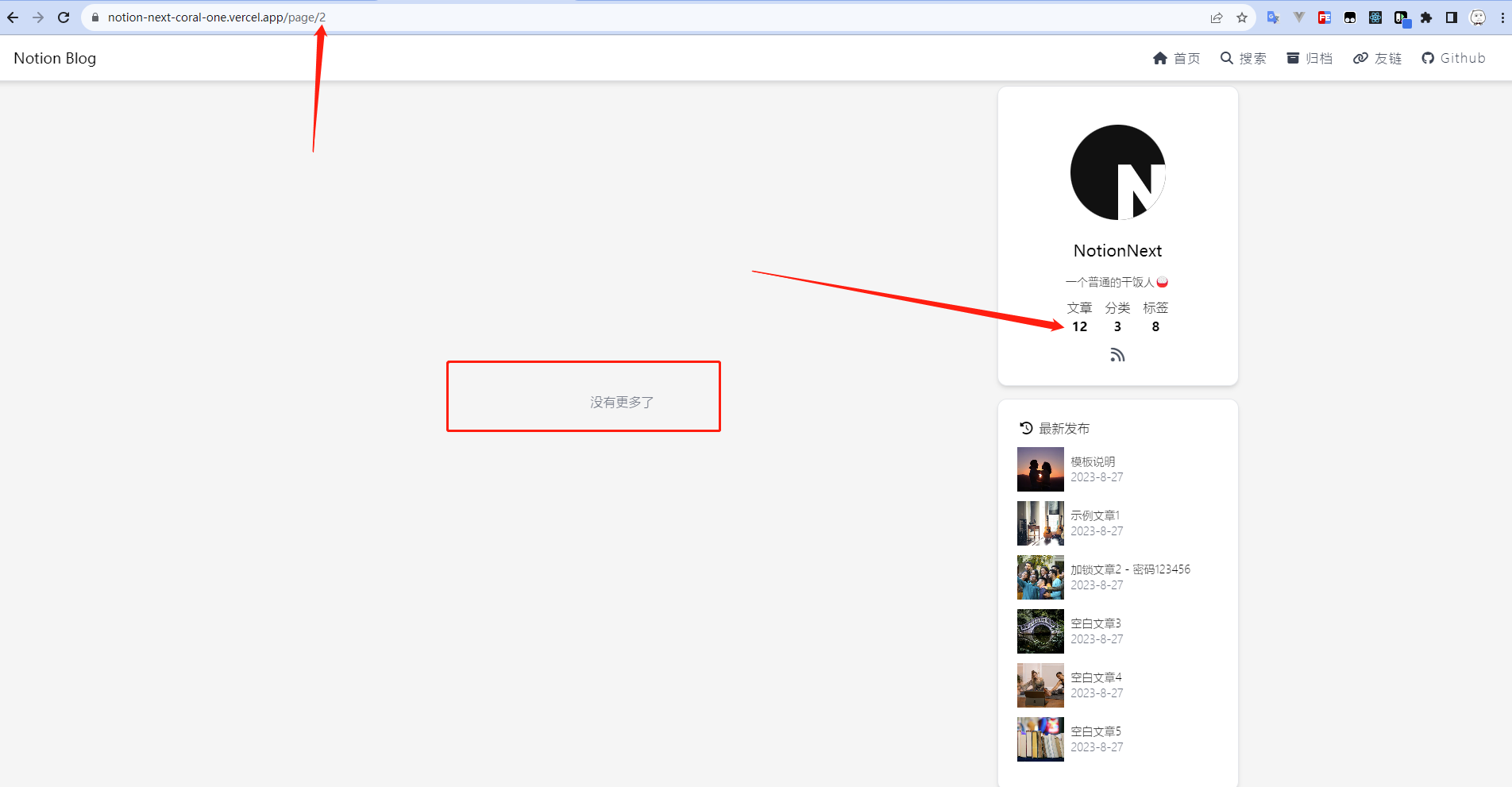Click the 空白文章5 thumbnail image
The width and height of the screenshot is (1512, 787).
(1040, 739)
